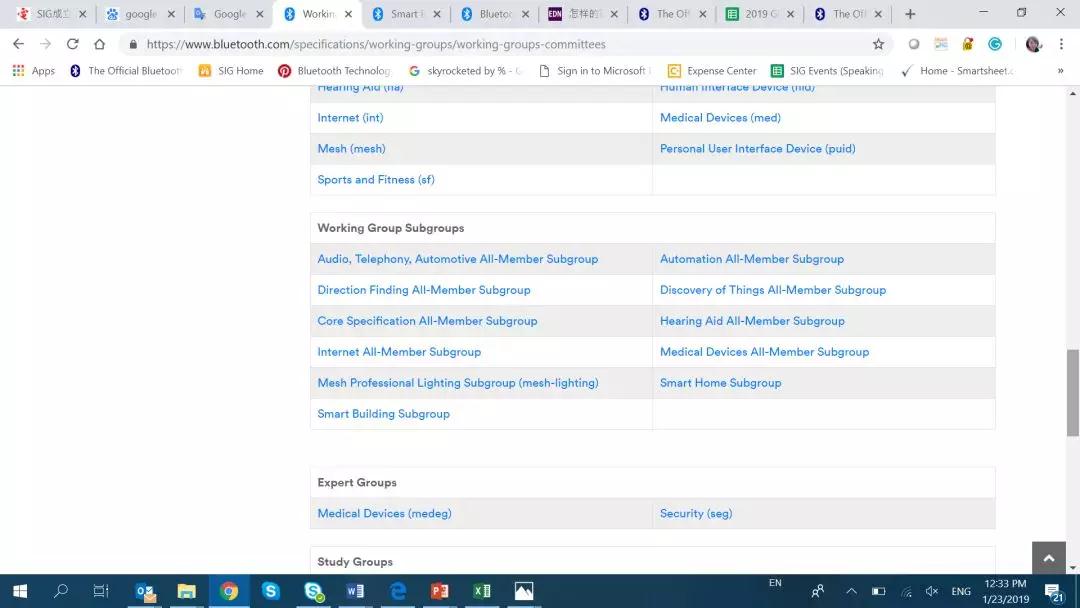Open Chrome's three-dot menu
The width and height of the screenshot is (1080, 608).
coord(1061,44)
